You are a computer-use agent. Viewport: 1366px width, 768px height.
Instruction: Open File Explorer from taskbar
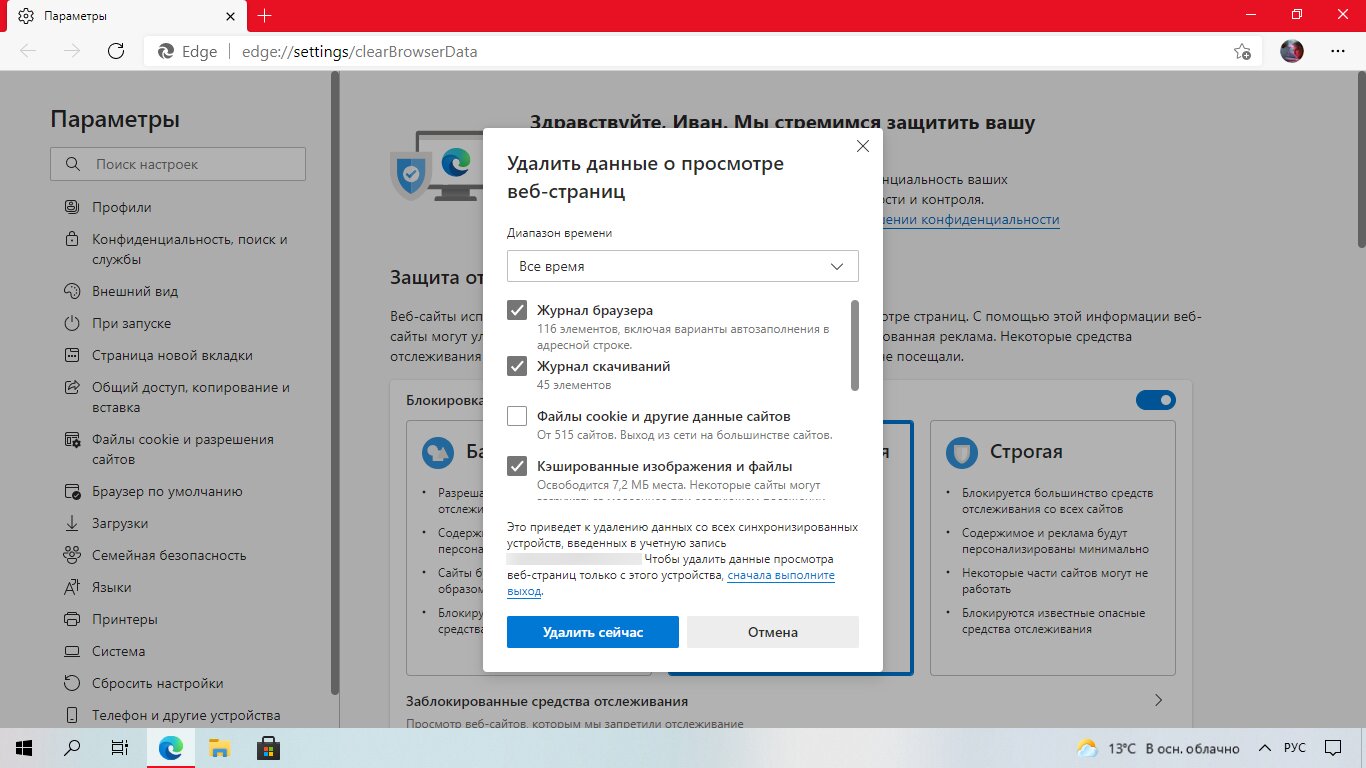219,748
